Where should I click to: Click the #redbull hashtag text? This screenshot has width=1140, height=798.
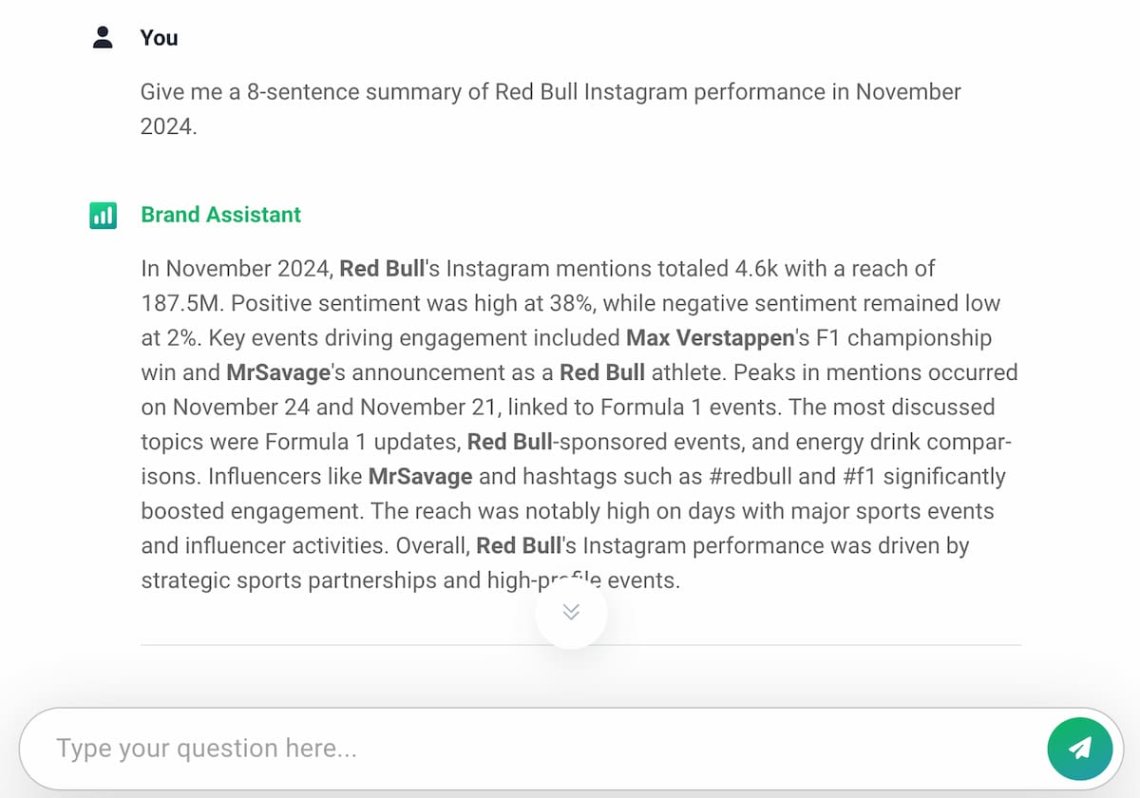(750, 477)
